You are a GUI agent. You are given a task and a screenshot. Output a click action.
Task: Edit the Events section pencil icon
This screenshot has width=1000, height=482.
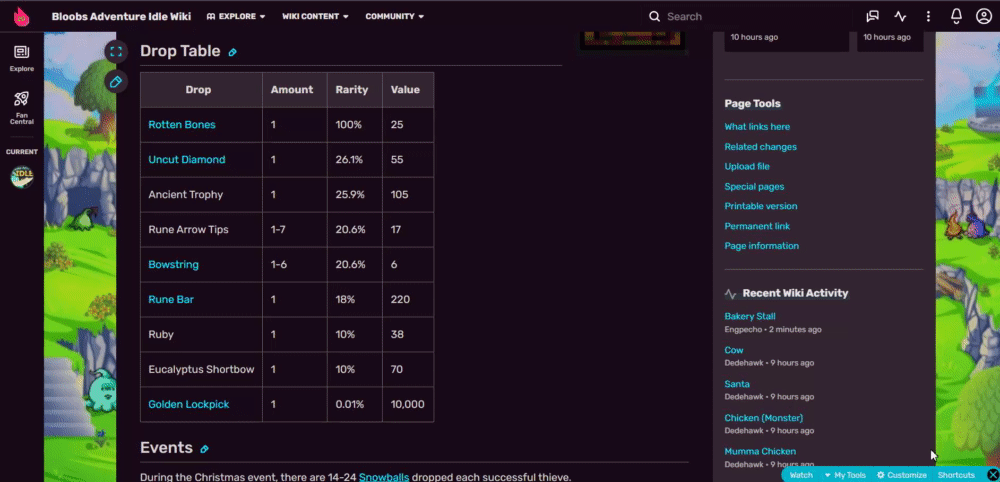click(204, 449)
